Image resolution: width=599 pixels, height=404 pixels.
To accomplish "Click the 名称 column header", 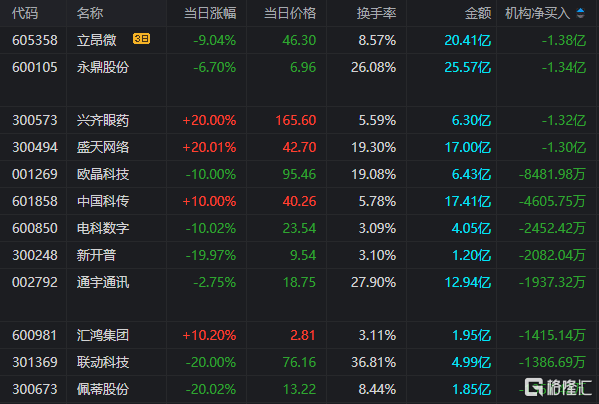I will [90, 13].
